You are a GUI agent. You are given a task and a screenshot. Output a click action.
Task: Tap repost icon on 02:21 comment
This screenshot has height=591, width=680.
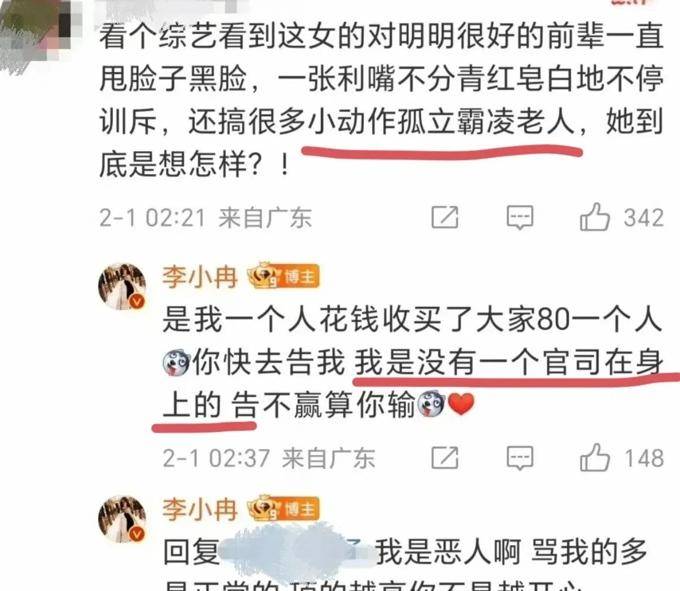pyautogui.click(x=445, y=217)
